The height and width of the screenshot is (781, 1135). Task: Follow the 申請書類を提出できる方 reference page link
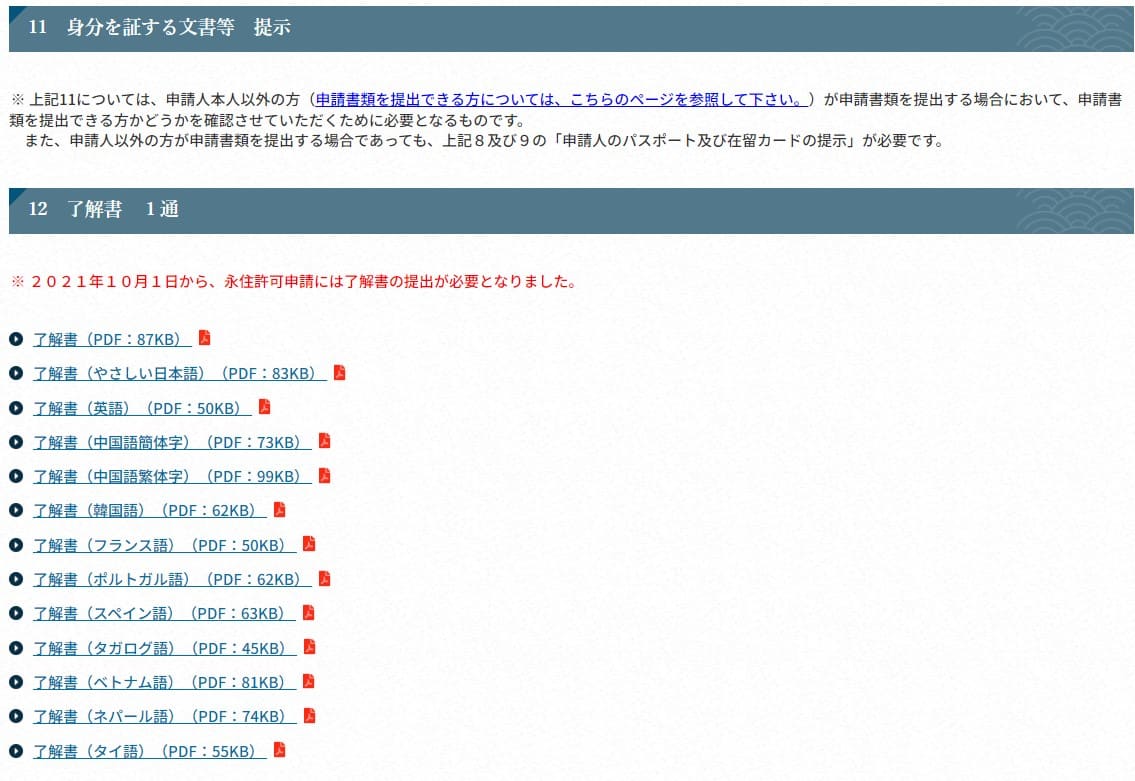click(562, 99)
